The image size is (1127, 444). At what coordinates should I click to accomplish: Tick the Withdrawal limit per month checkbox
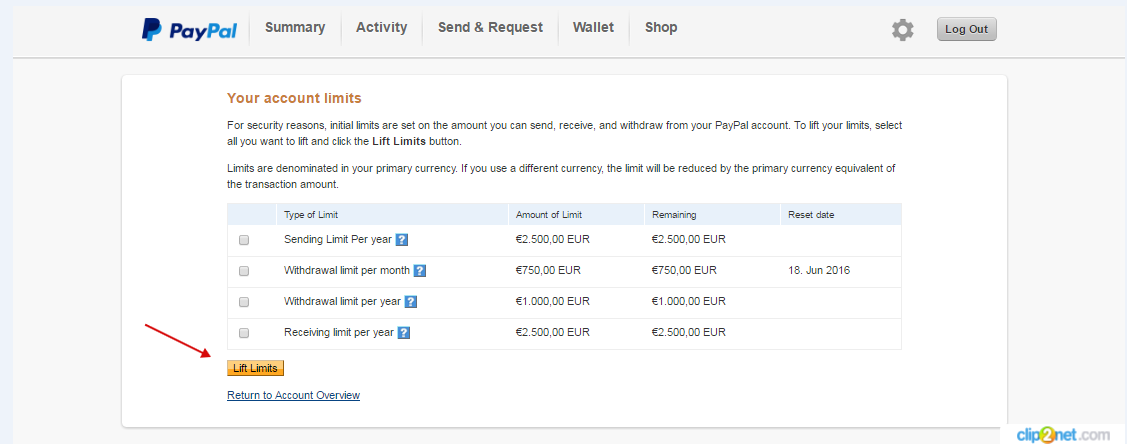click(244, 271)
